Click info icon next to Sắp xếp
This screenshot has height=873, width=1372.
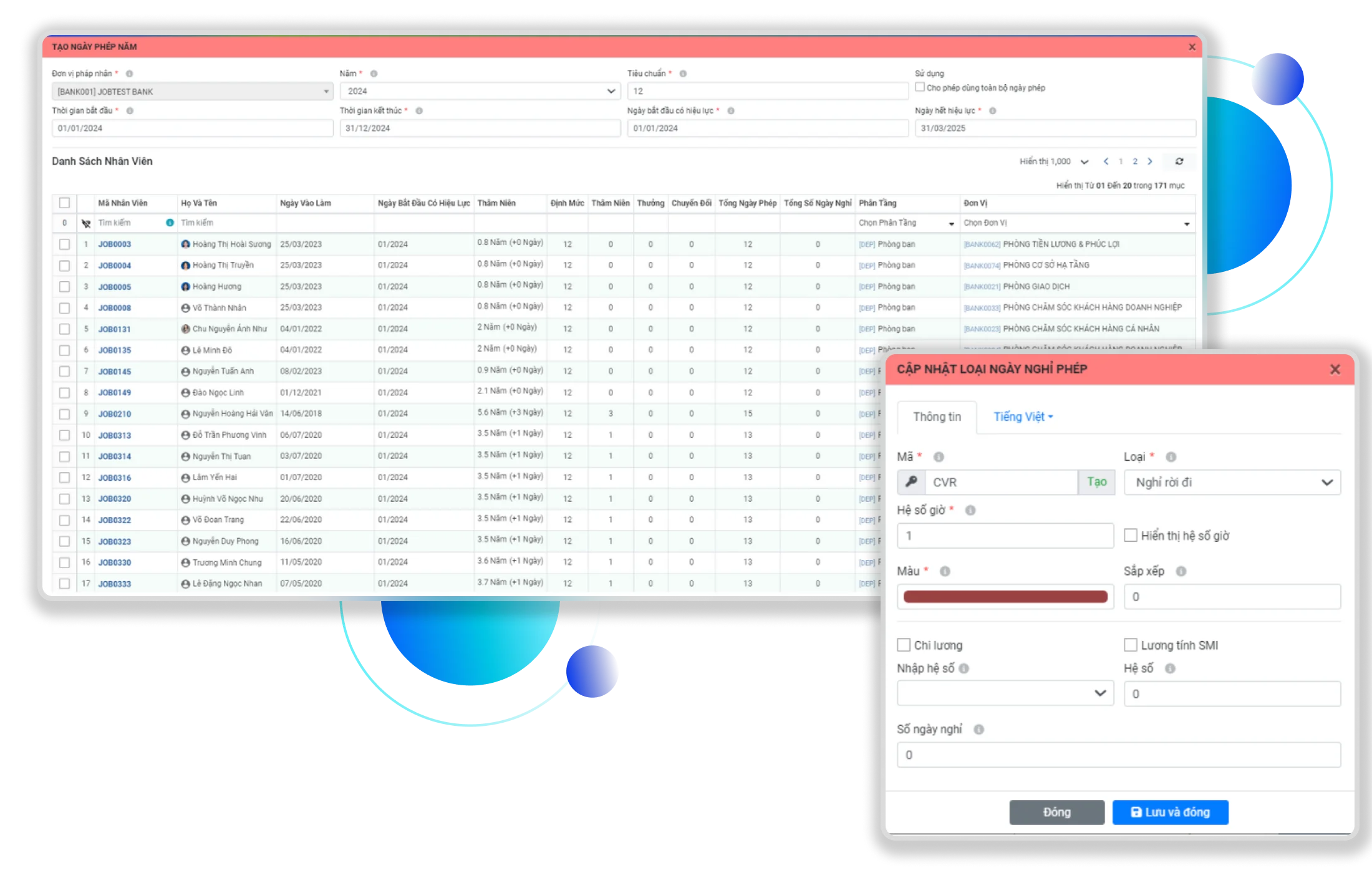point(1181,572)
